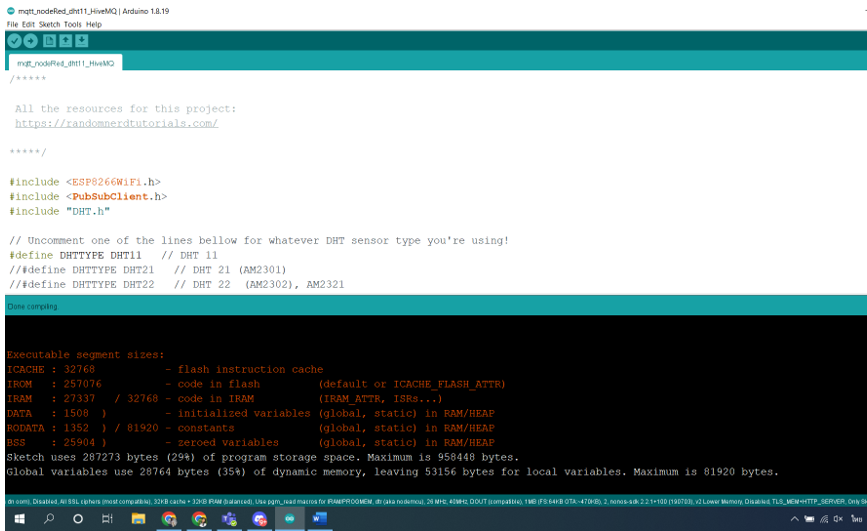Open Task View in the taskbar

107,519
